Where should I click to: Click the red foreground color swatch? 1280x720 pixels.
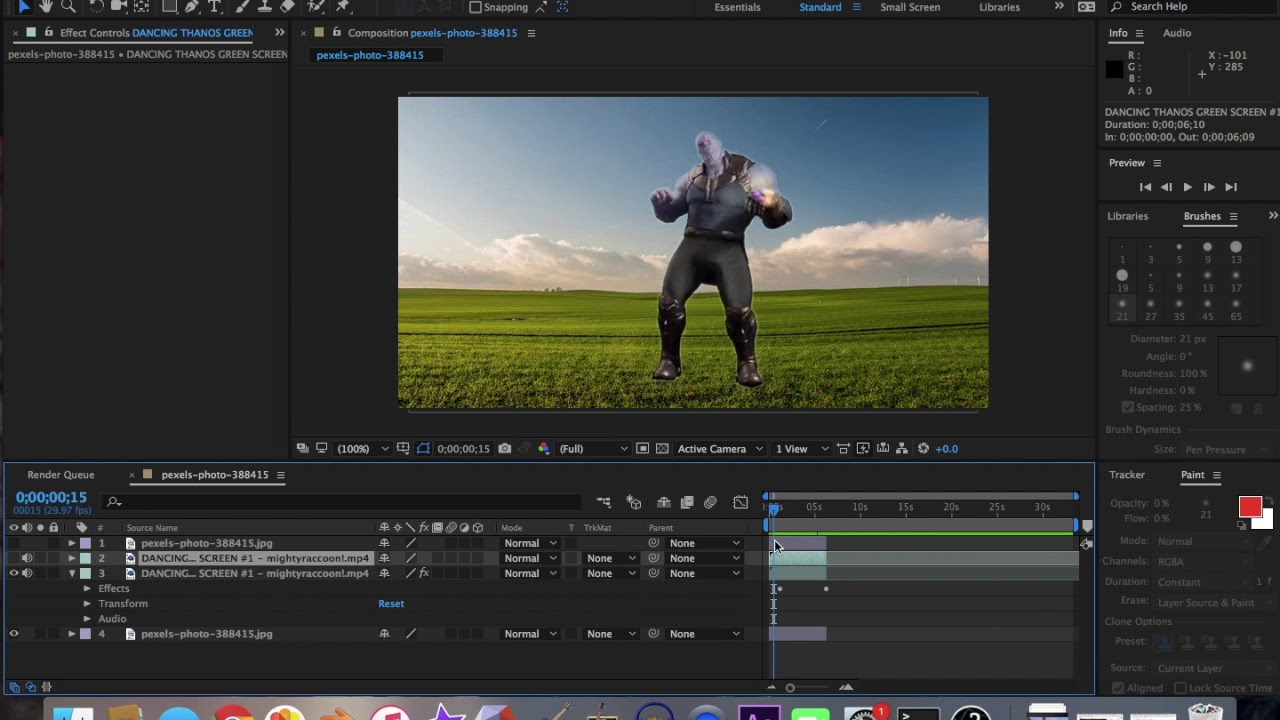(x=1250, y=507)
